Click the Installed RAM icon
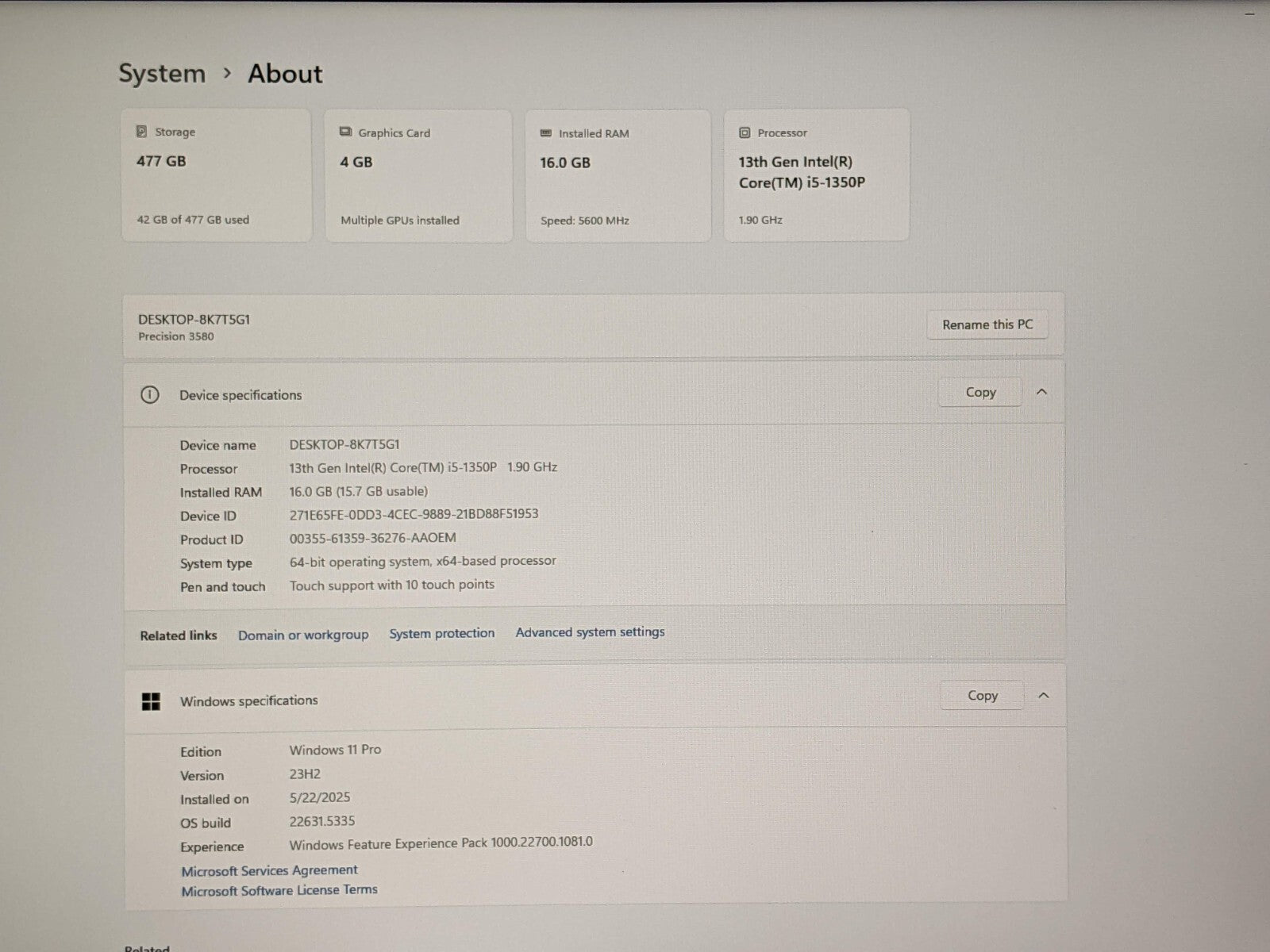 [546, 133]
